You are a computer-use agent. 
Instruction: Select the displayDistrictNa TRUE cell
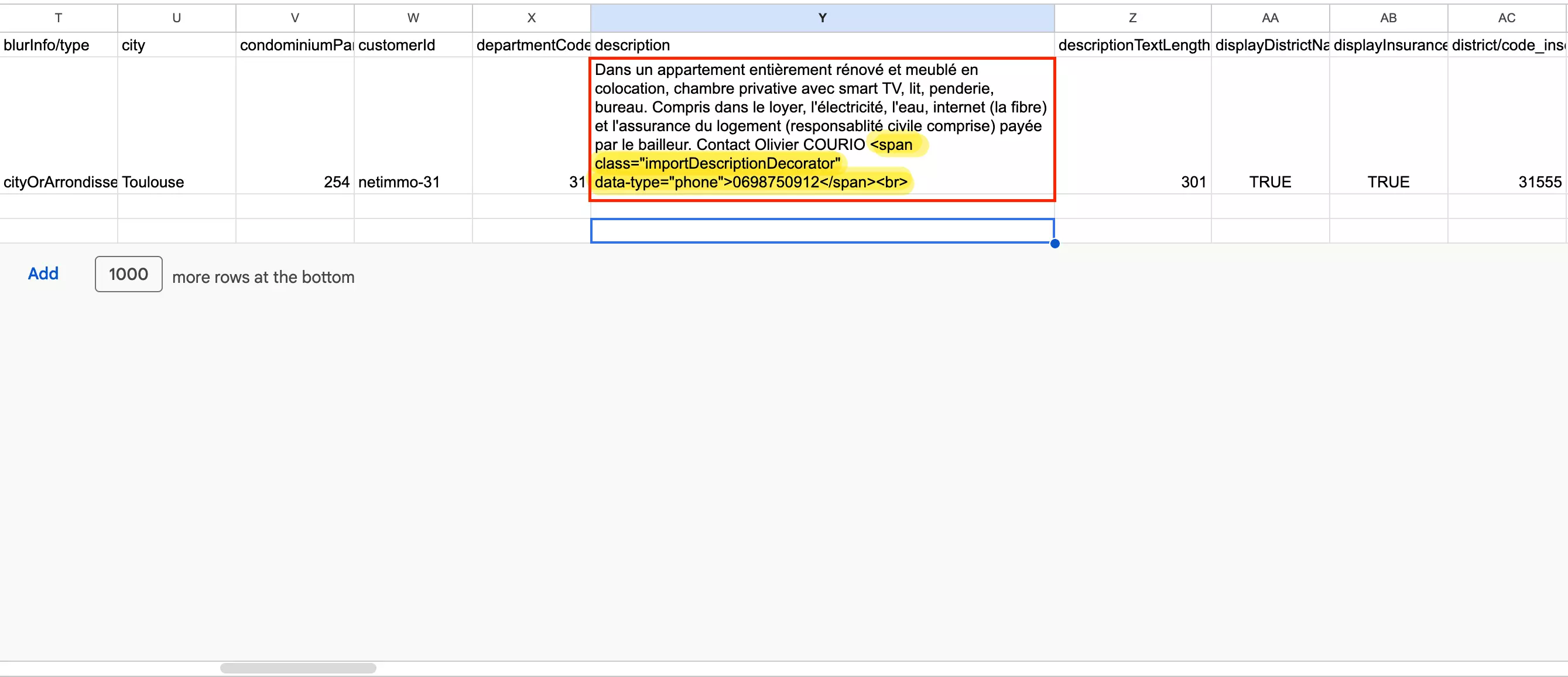pyautogui.click(x=1270, y=182)
